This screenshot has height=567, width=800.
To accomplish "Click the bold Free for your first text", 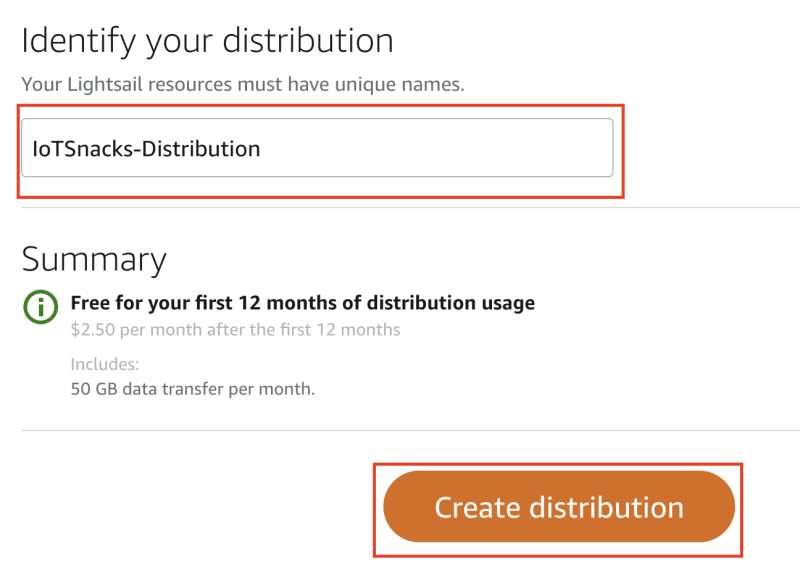I will (152, 303).
